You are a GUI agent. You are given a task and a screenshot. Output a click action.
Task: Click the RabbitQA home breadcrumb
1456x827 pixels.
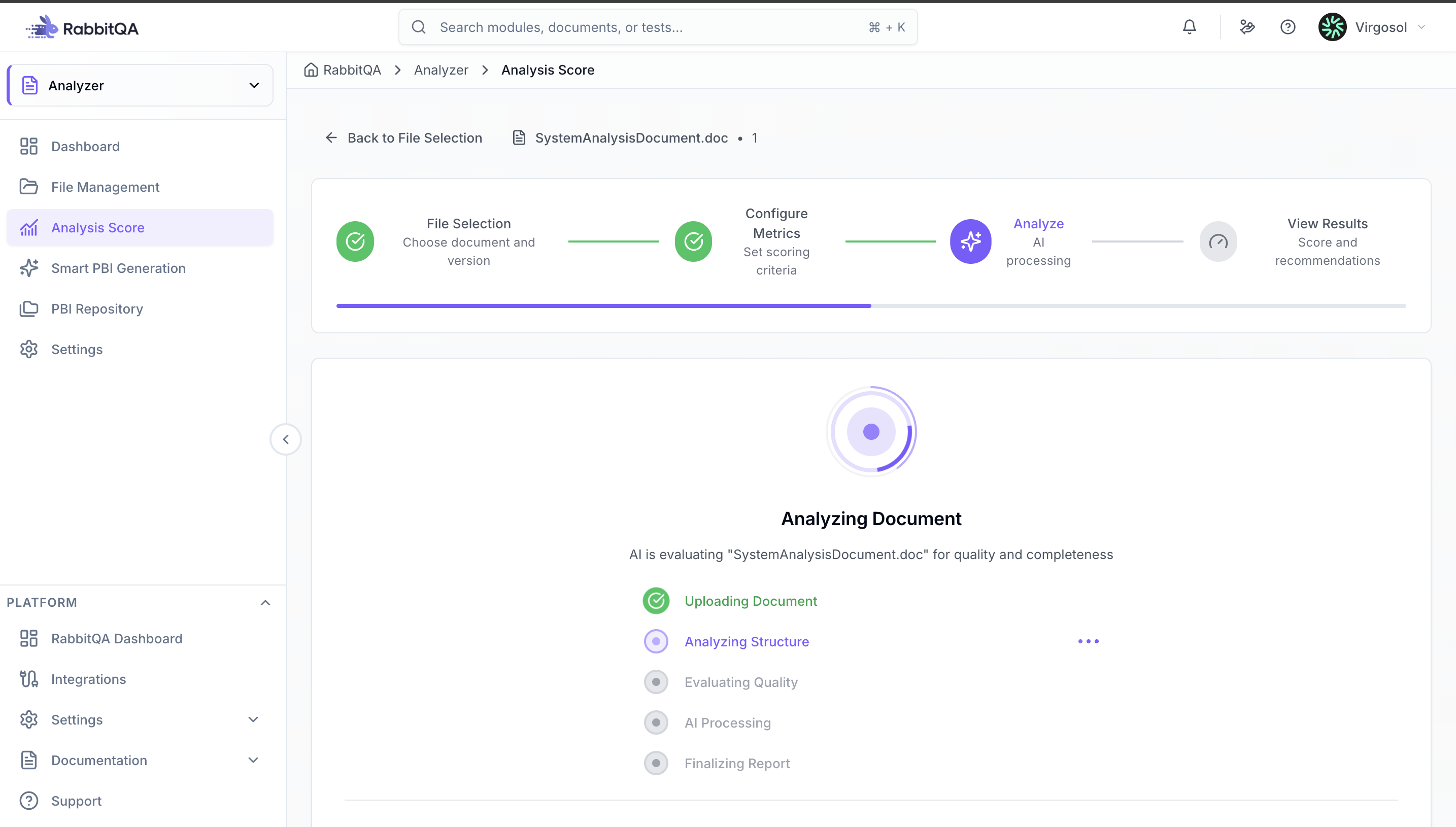343,70
